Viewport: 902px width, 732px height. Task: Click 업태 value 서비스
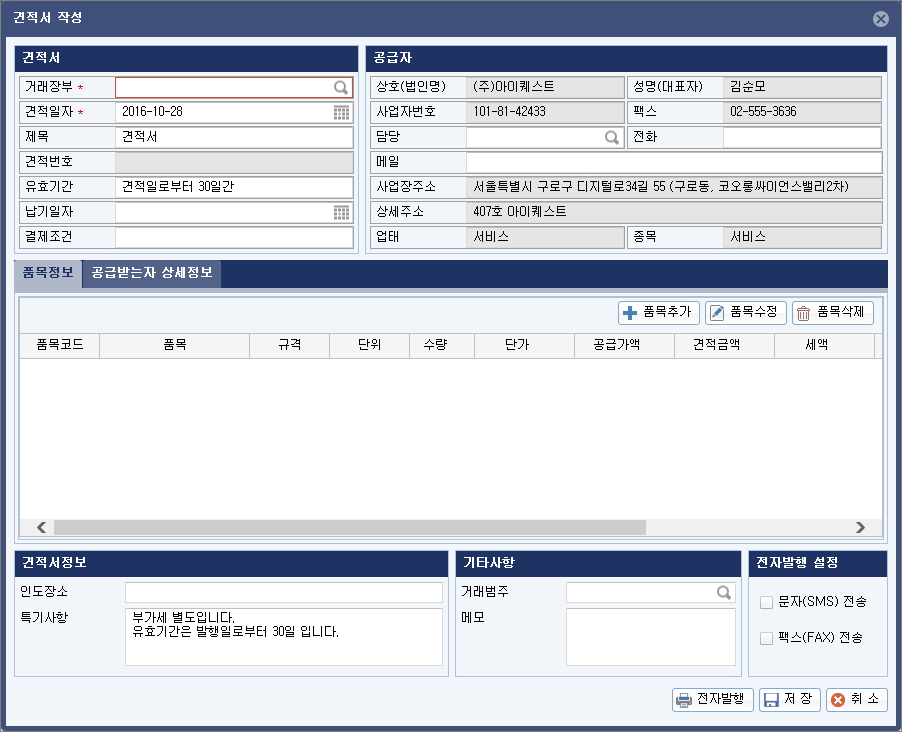coord(545,237)
